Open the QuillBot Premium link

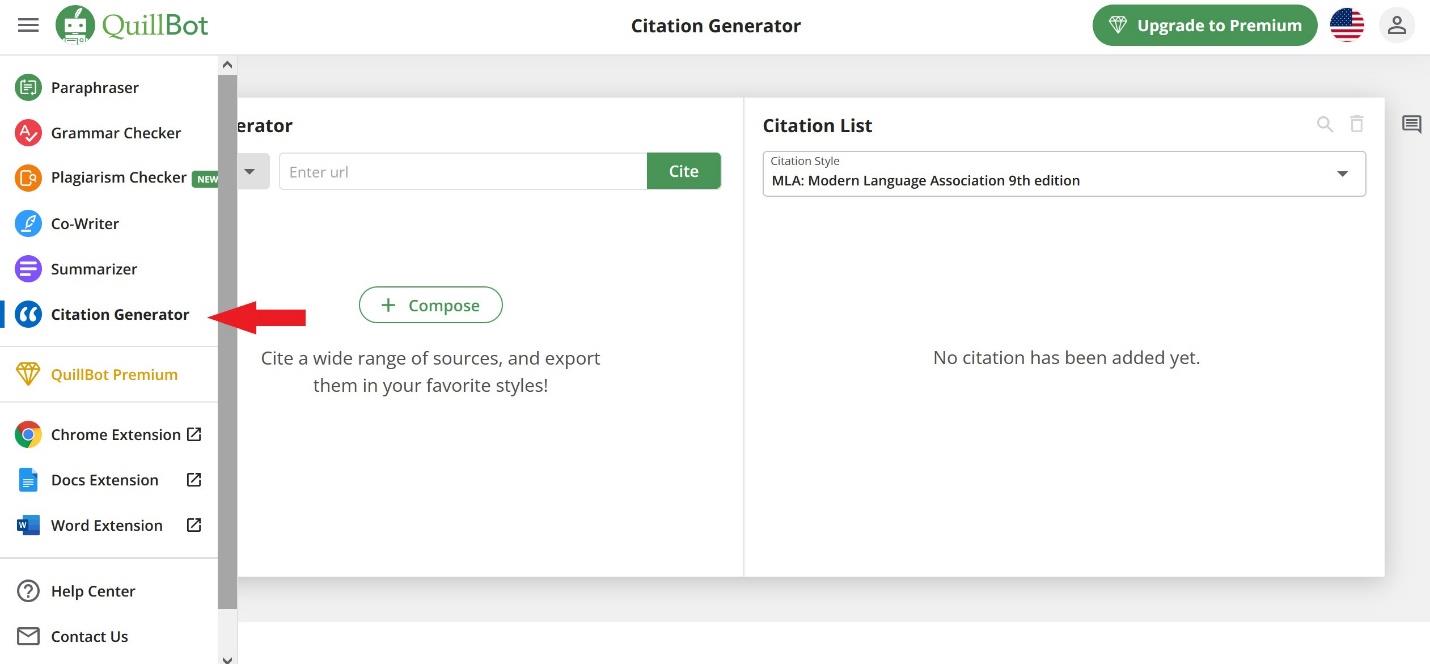coord(114,374)
